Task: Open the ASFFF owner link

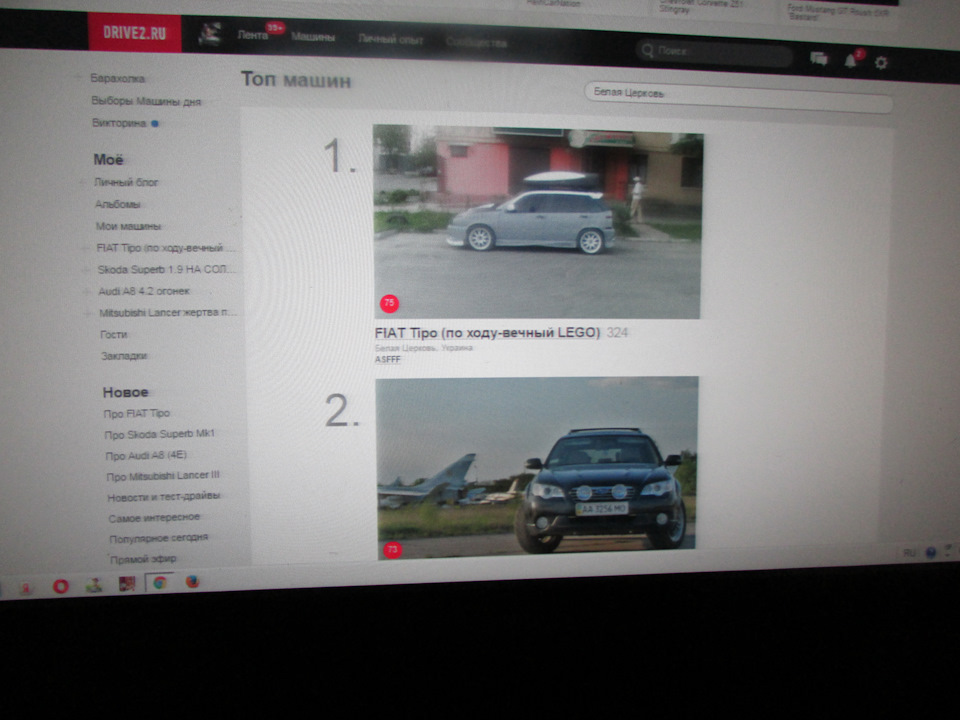Action: point(388,359)
